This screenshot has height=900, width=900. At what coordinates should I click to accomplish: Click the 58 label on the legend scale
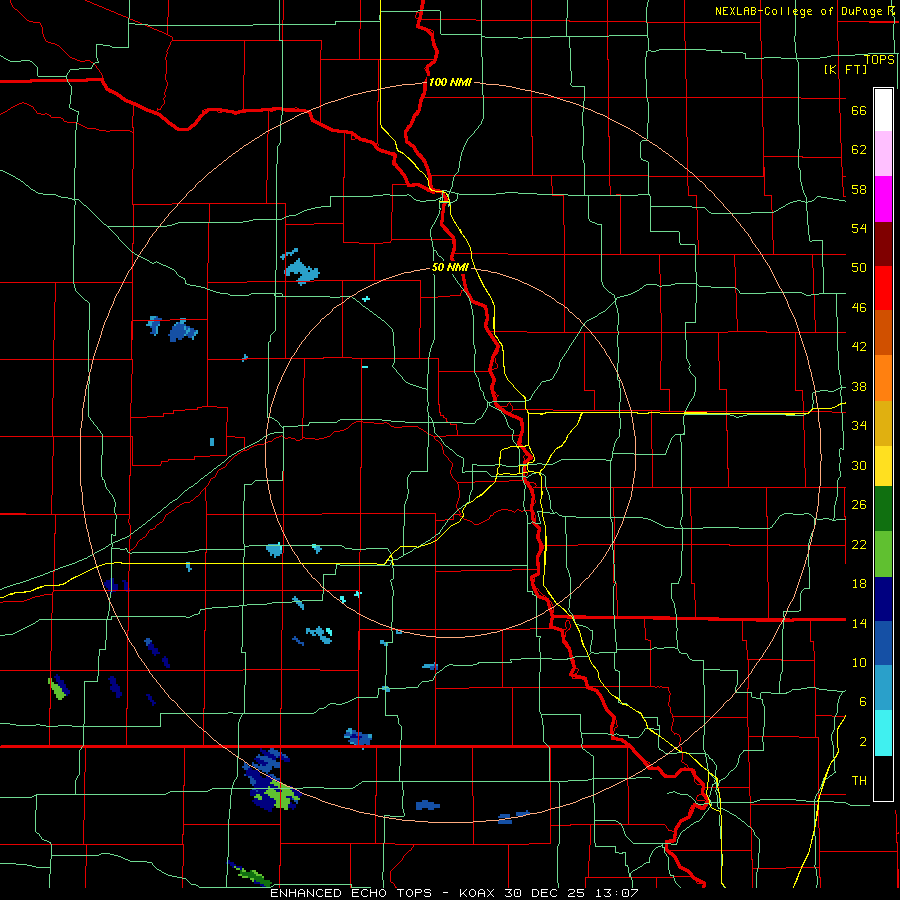pyautogui.click(x=859, y=189)
